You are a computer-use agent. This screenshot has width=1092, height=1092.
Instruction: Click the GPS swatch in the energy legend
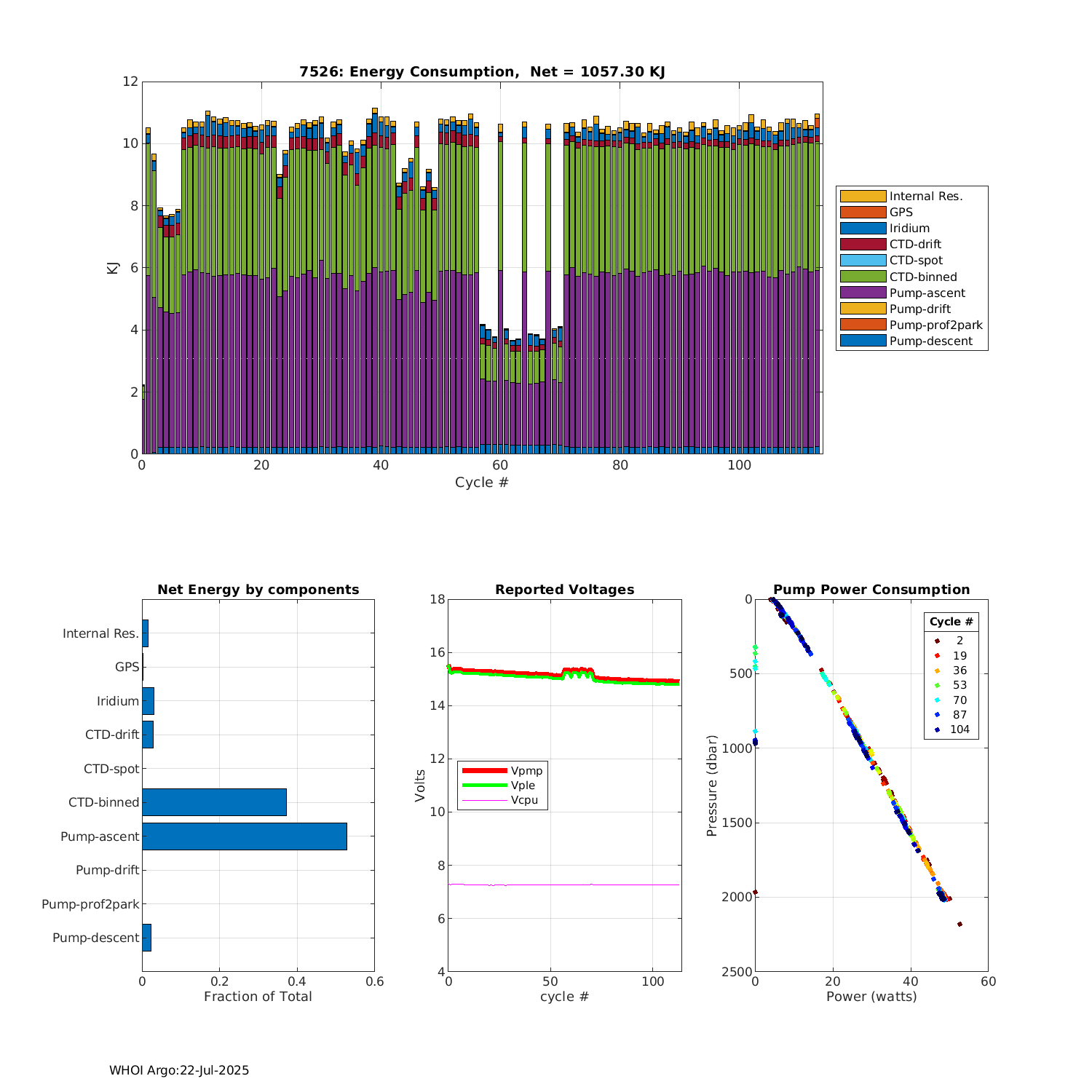863,212
